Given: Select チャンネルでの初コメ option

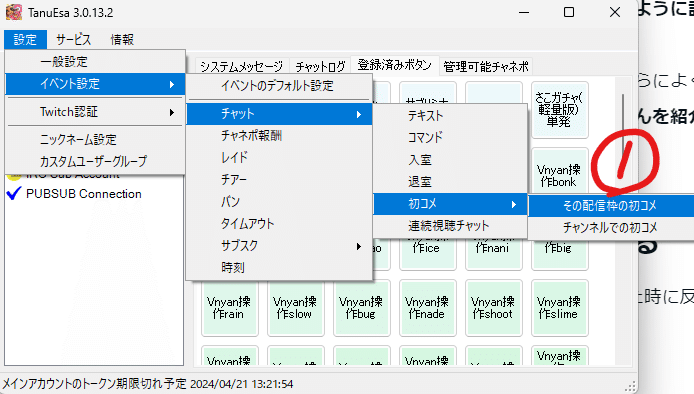Looking at the screenshot, I should point(611,228).
